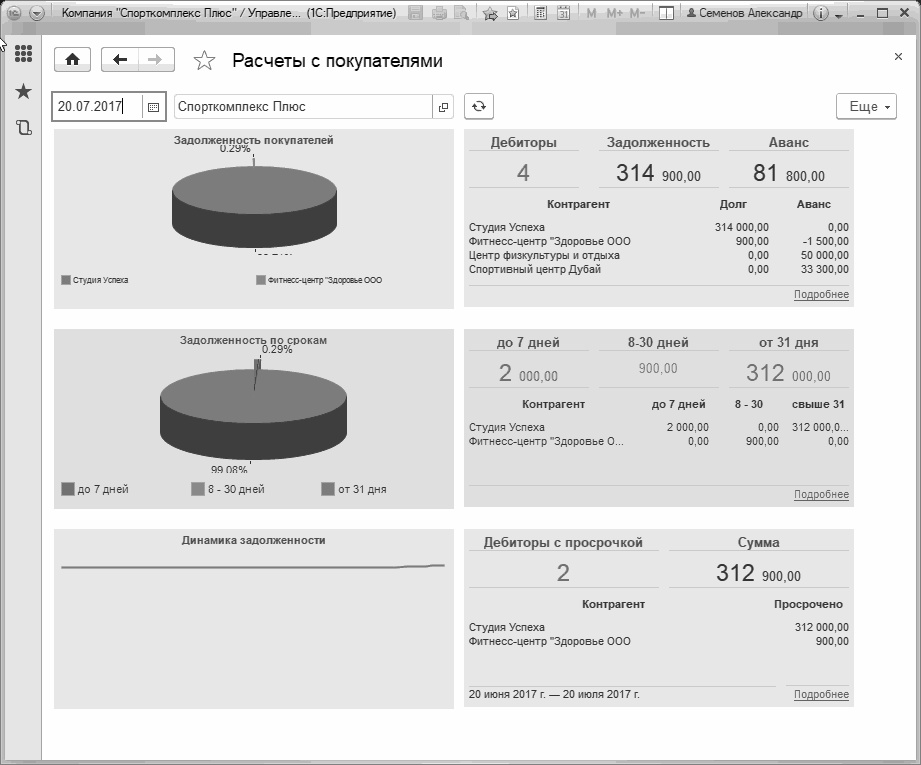
Task: Open the sections grid menu icon
Action: 23,53
